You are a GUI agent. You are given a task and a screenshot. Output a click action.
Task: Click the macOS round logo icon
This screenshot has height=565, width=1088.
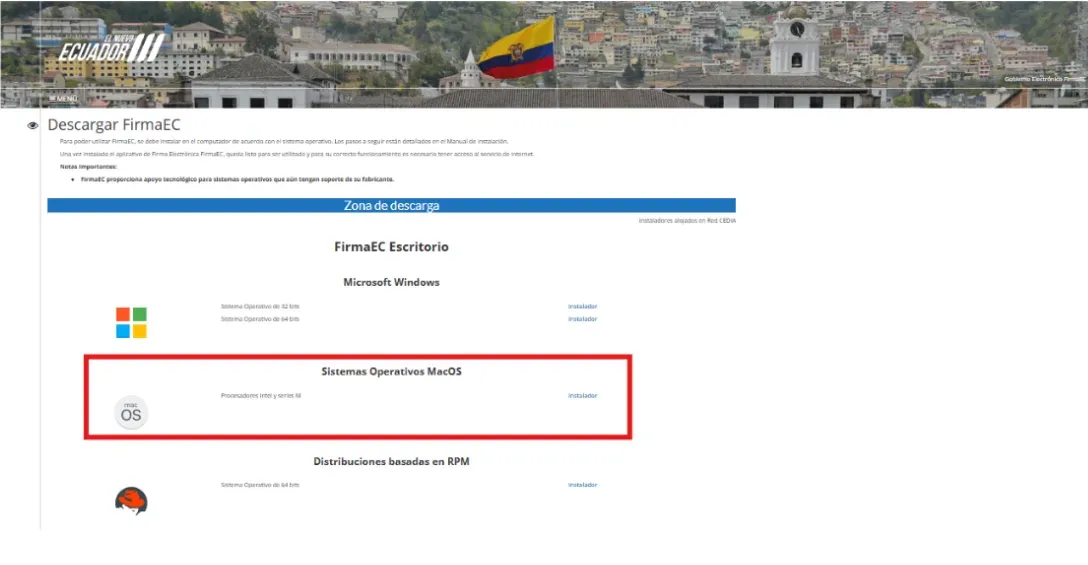coord(131,412)
